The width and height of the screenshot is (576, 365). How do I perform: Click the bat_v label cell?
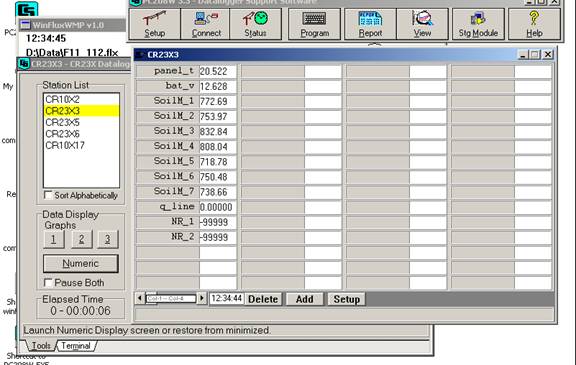[168, 86]
